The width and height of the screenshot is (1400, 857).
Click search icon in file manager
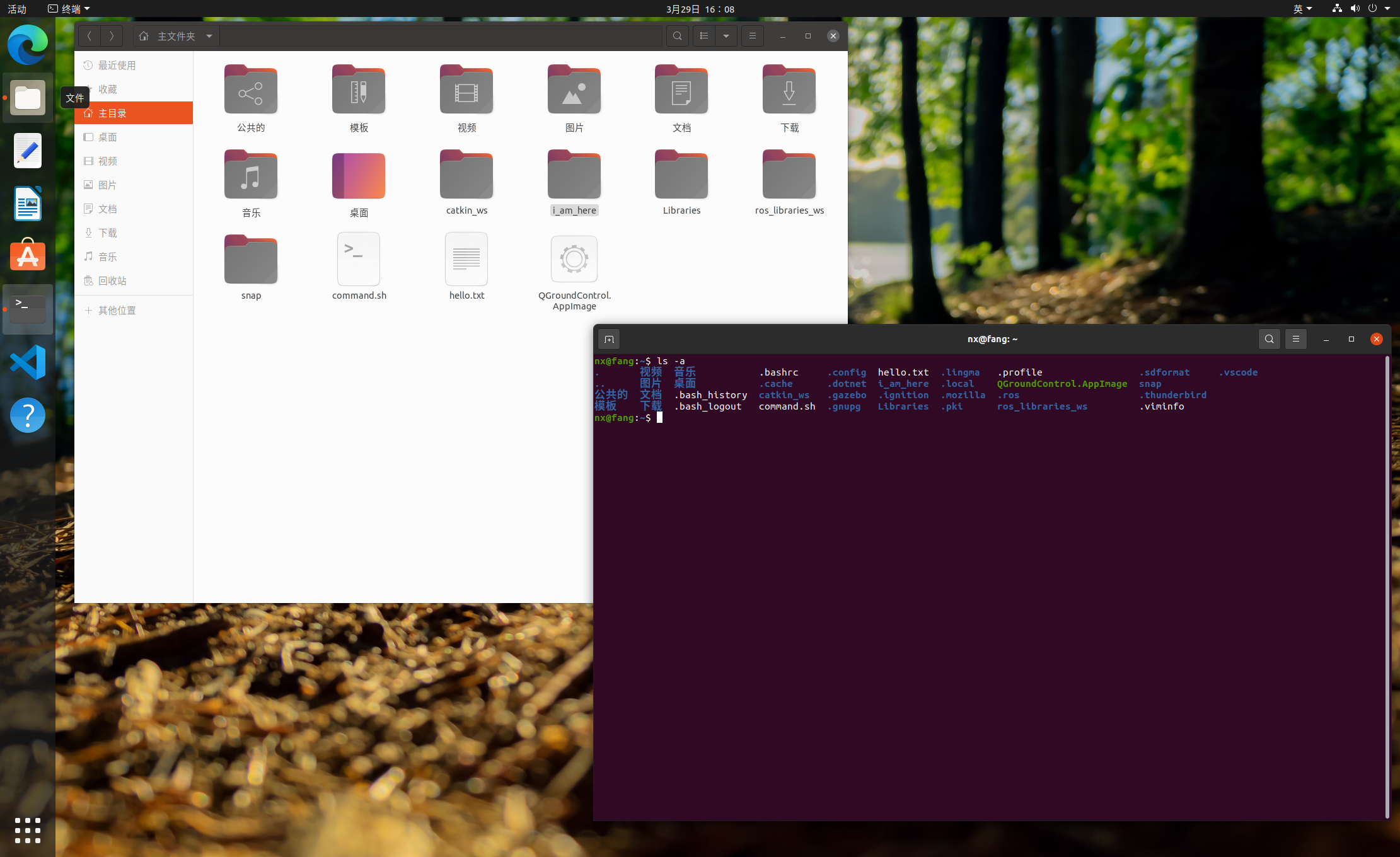pyautogui.click(x=678, y=36)
